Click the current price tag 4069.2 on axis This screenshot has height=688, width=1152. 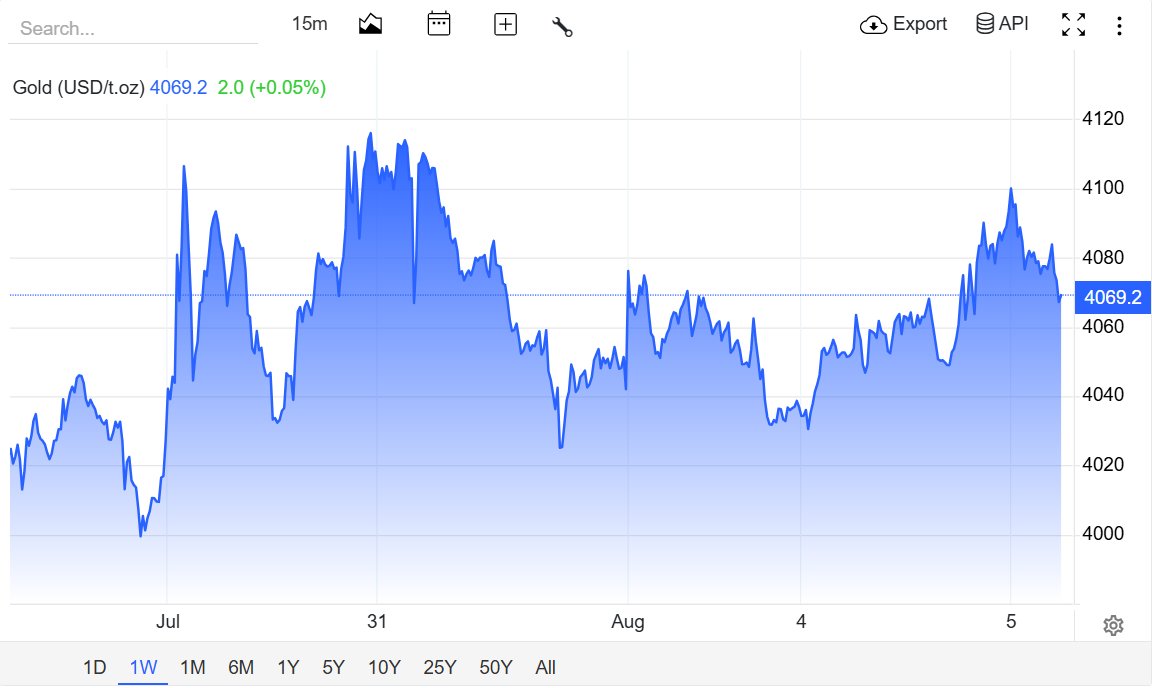point(1112,297)
